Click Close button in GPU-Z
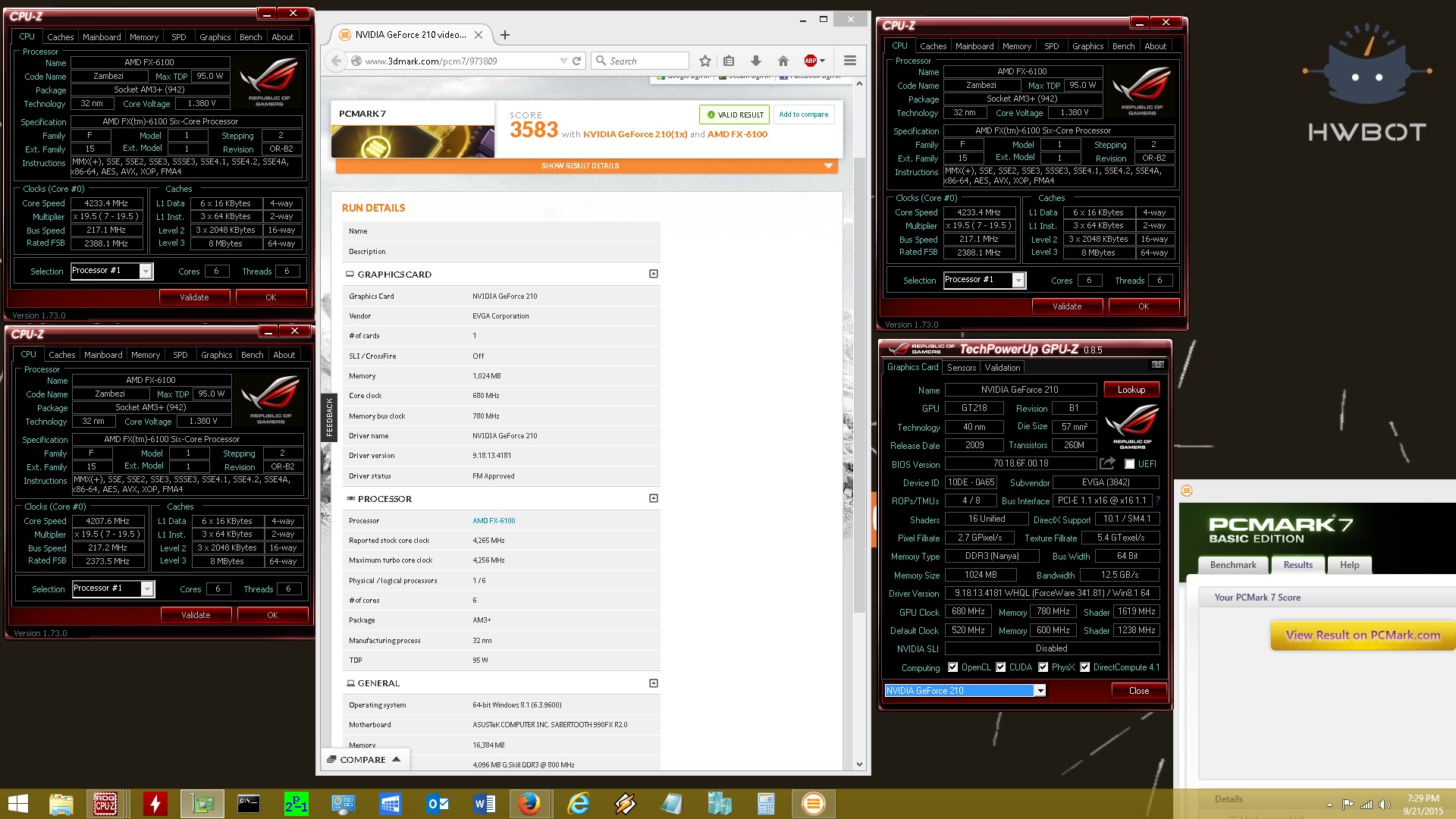1456x819 pixels. click(x=1139, y=691)
